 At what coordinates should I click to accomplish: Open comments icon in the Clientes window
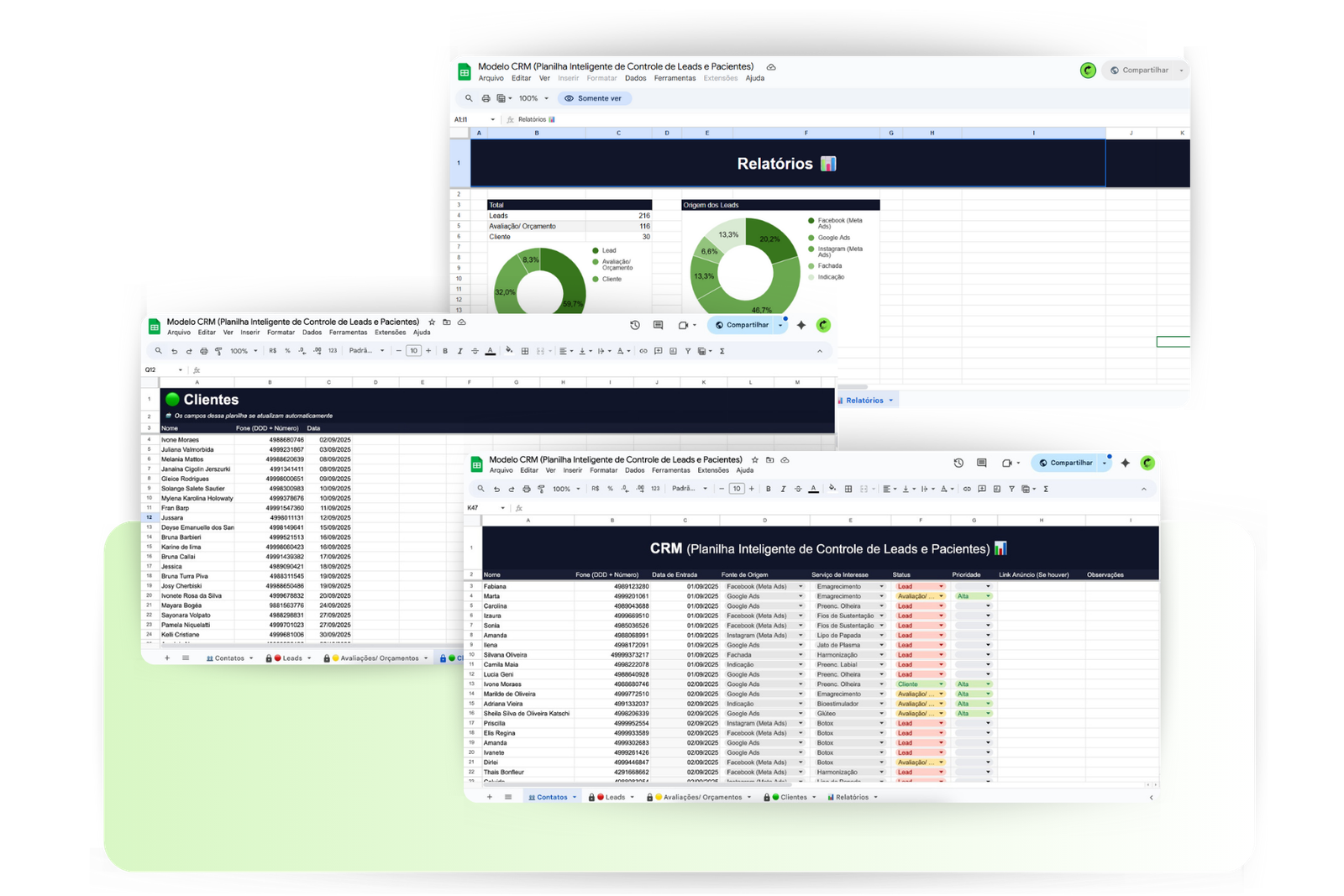(659, 325)
